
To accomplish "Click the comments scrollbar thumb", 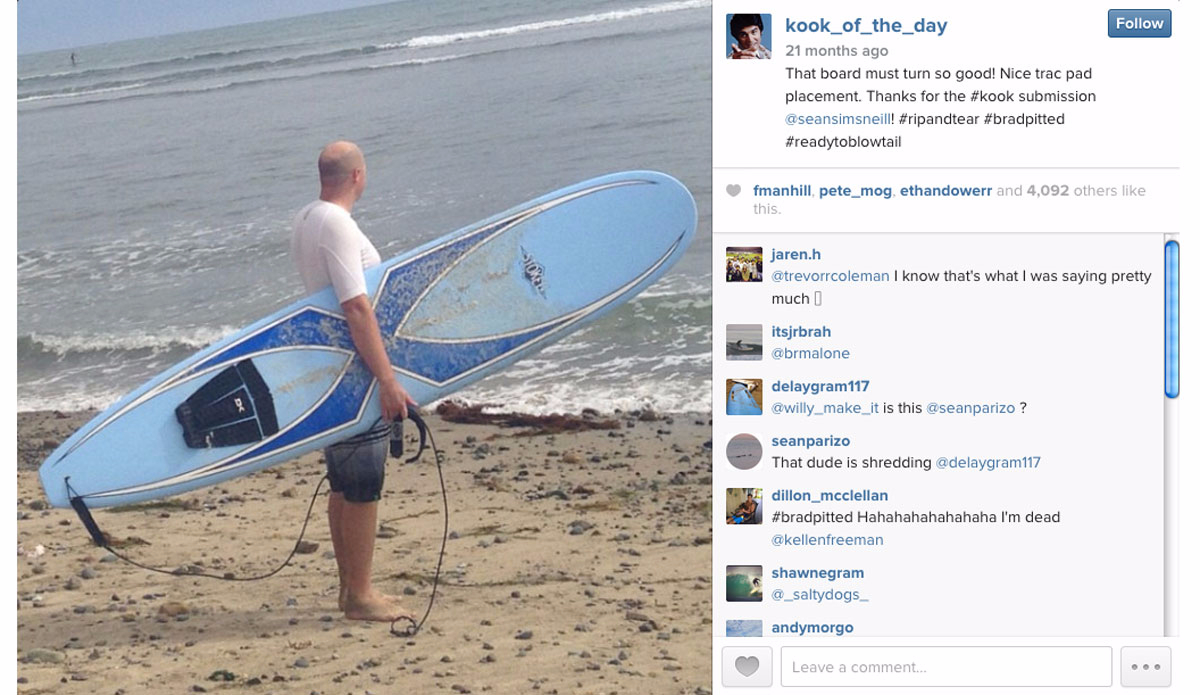I will pos(1172,320).
